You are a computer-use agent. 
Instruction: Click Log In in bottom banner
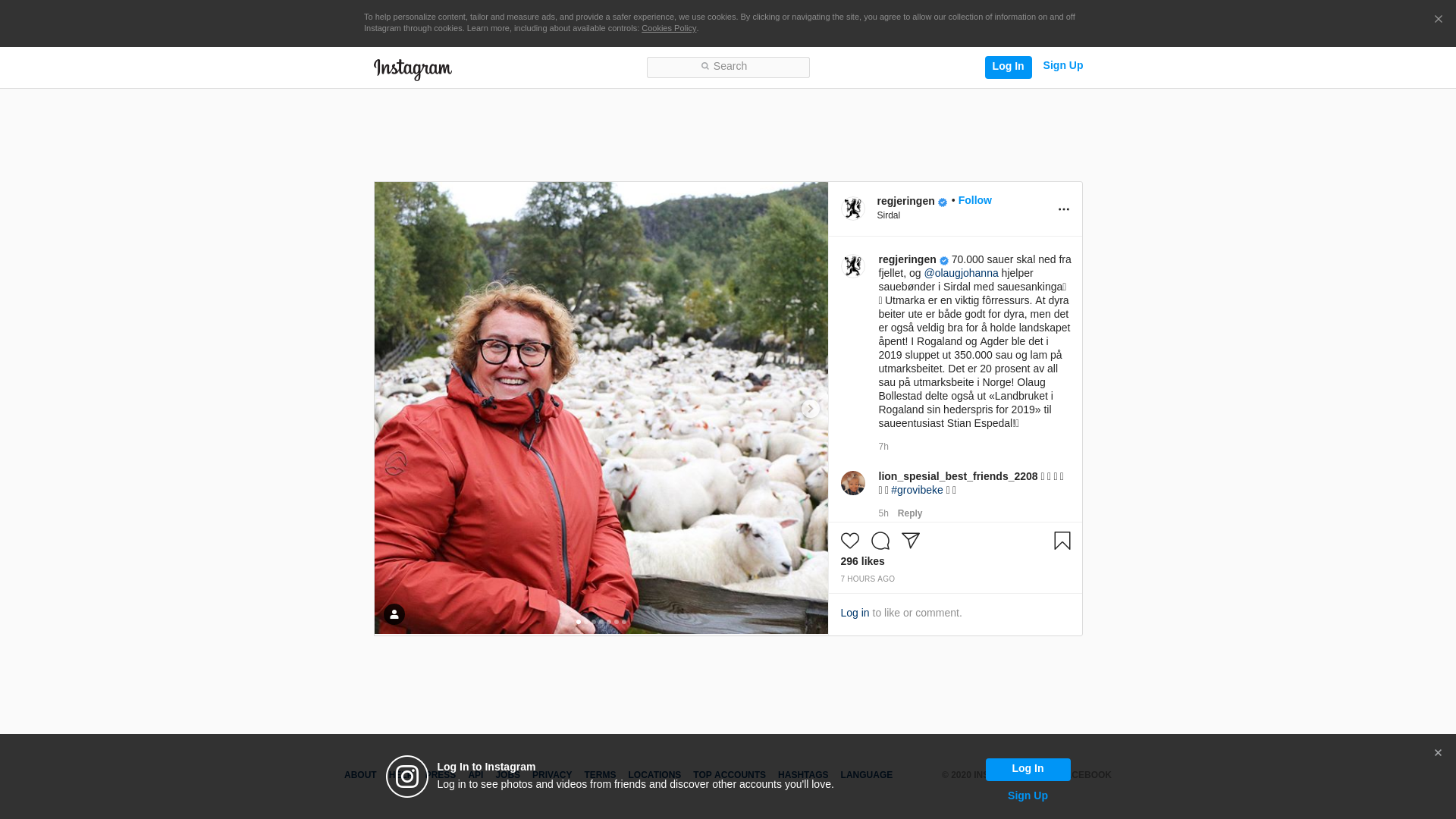[1028, 769]
